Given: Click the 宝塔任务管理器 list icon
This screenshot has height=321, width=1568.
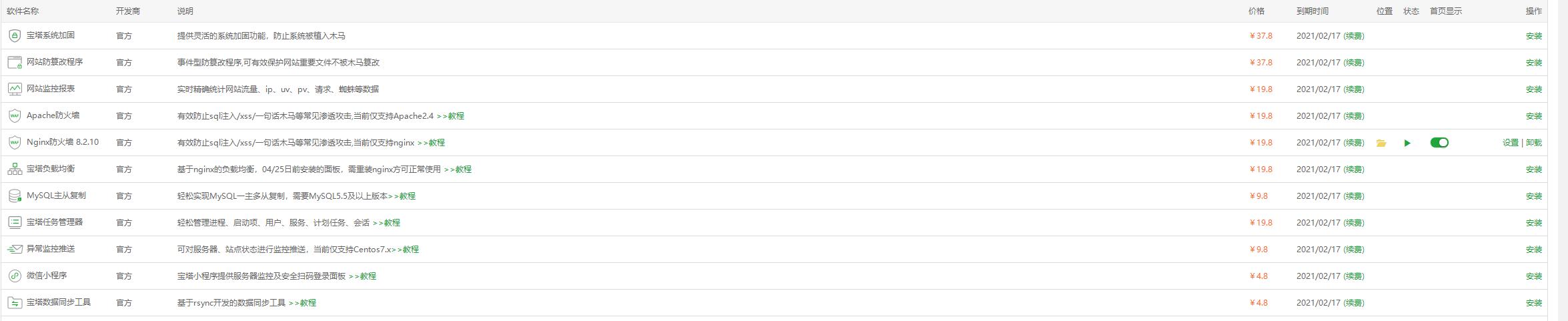Looking at the screenshot, I should 15,223.
